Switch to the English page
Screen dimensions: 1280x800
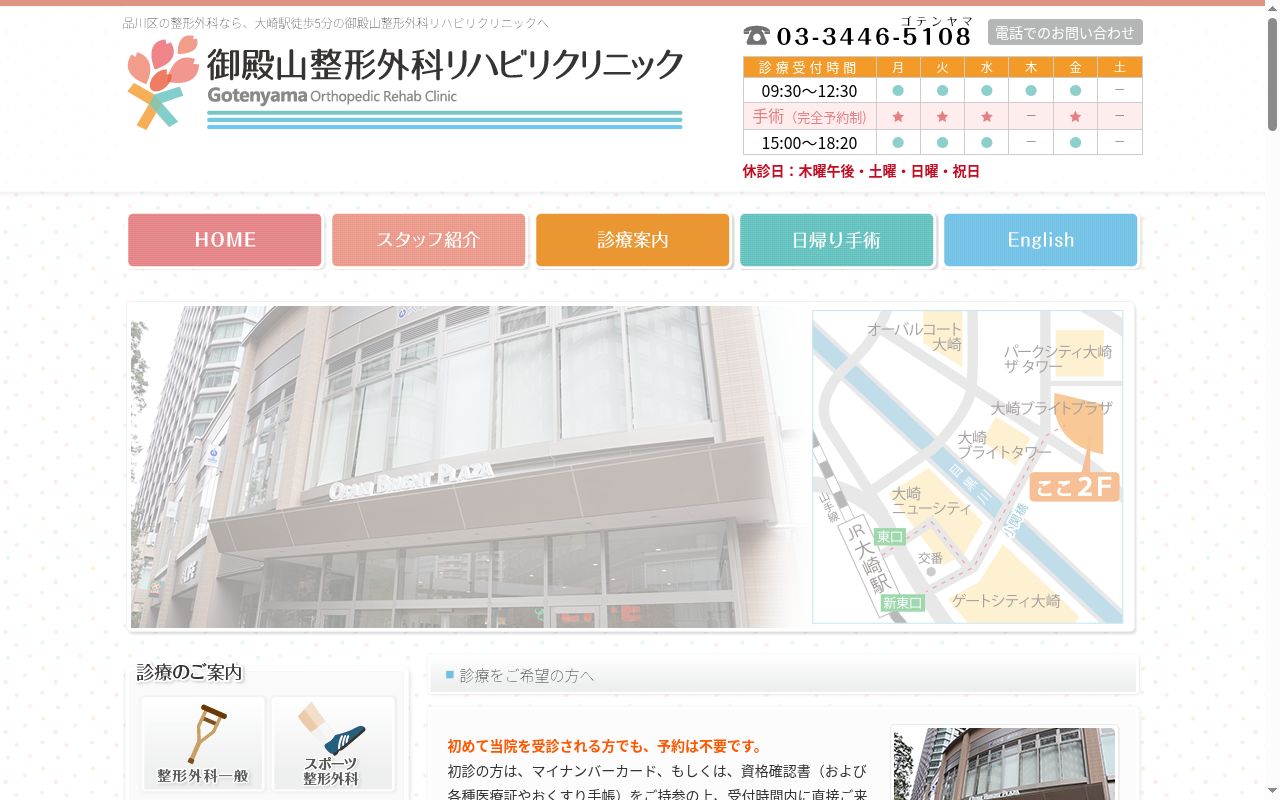pyautogui.click(x=1041, y=240)
